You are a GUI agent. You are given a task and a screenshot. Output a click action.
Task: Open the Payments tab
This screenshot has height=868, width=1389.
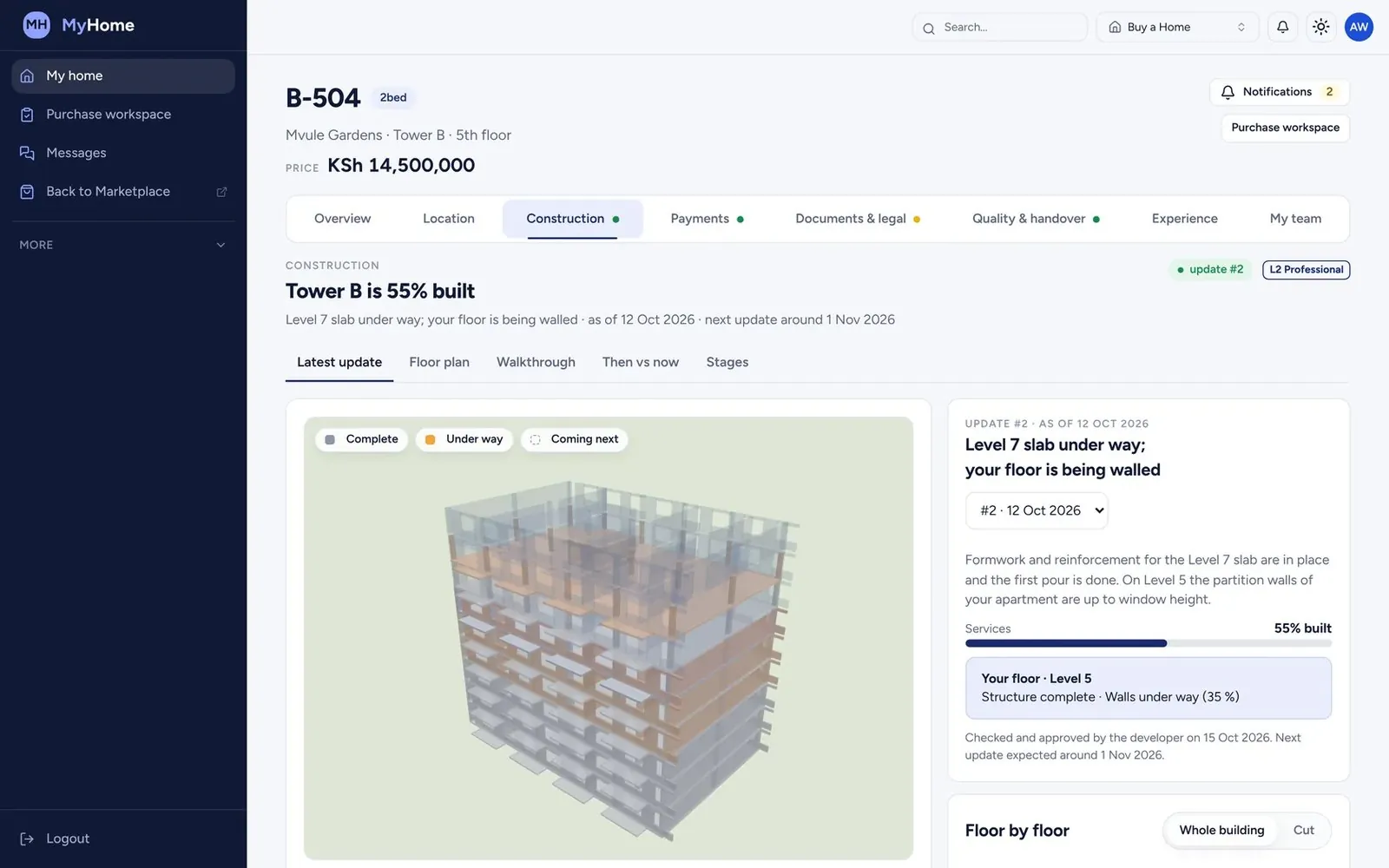pos(707,219)
